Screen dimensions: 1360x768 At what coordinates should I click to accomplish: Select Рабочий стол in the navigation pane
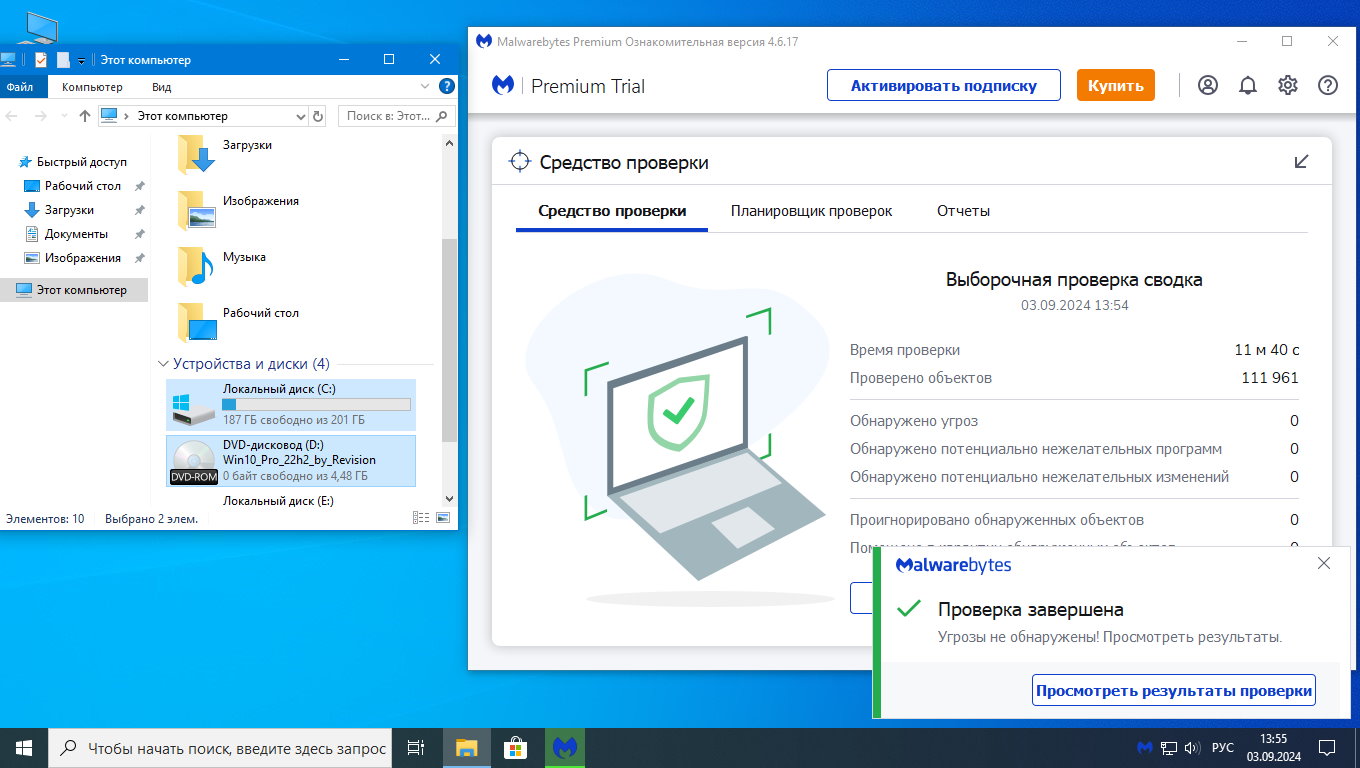tap(83, 186)
